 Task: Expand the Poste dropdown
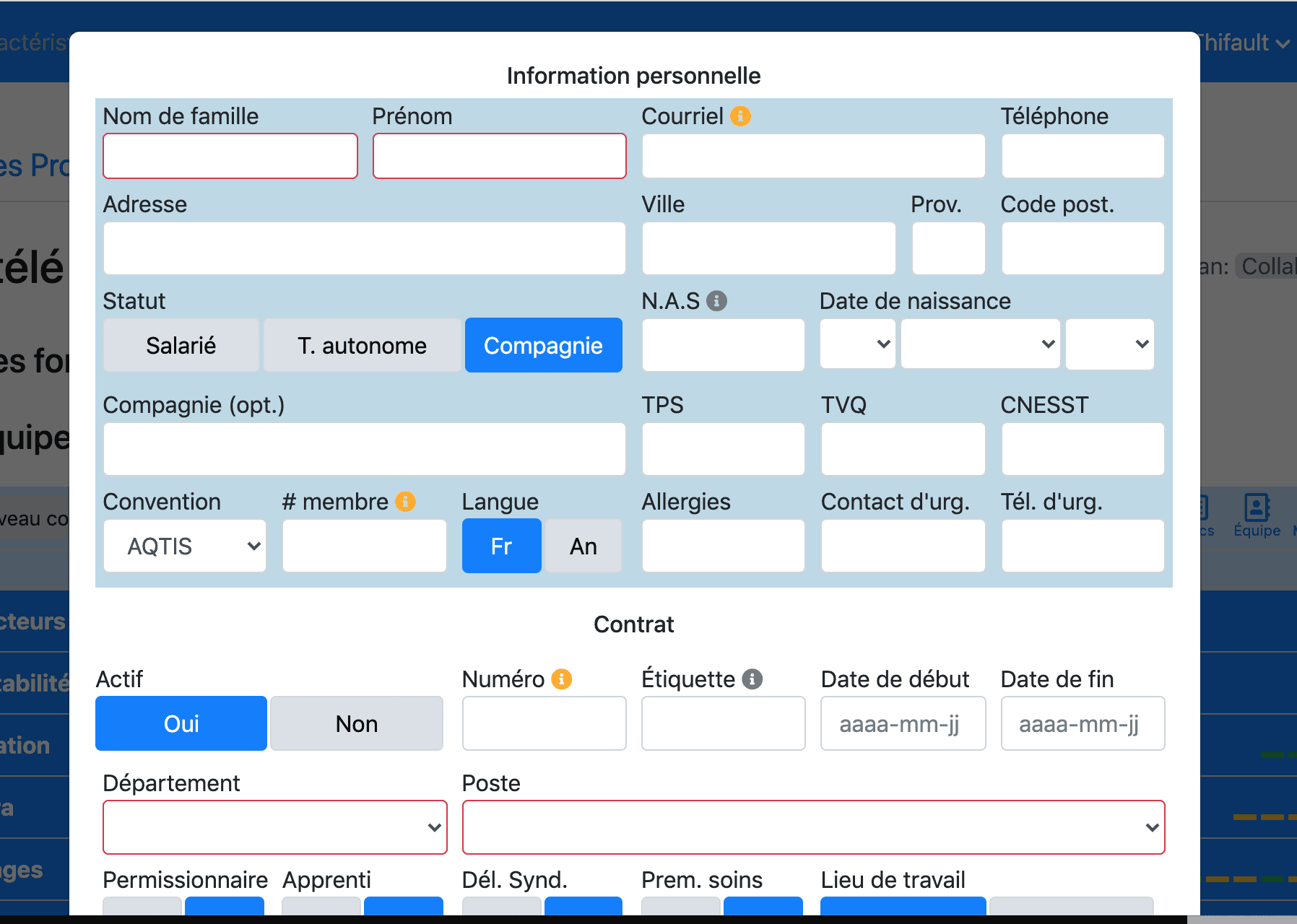coord(813,827)
